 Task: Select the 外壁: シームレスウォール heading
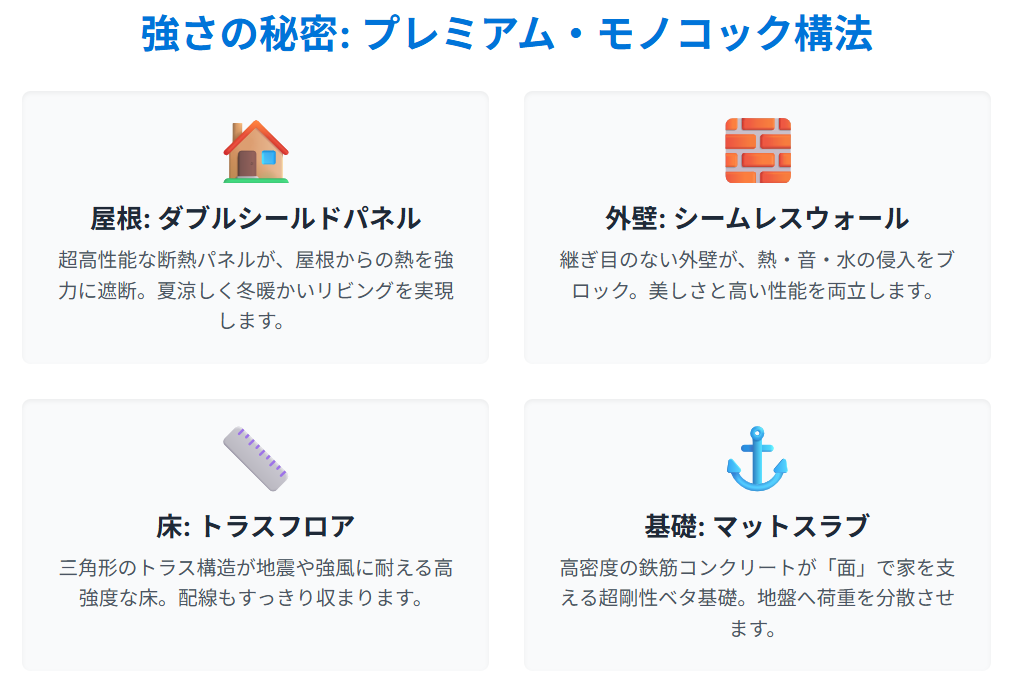[757, 218]
